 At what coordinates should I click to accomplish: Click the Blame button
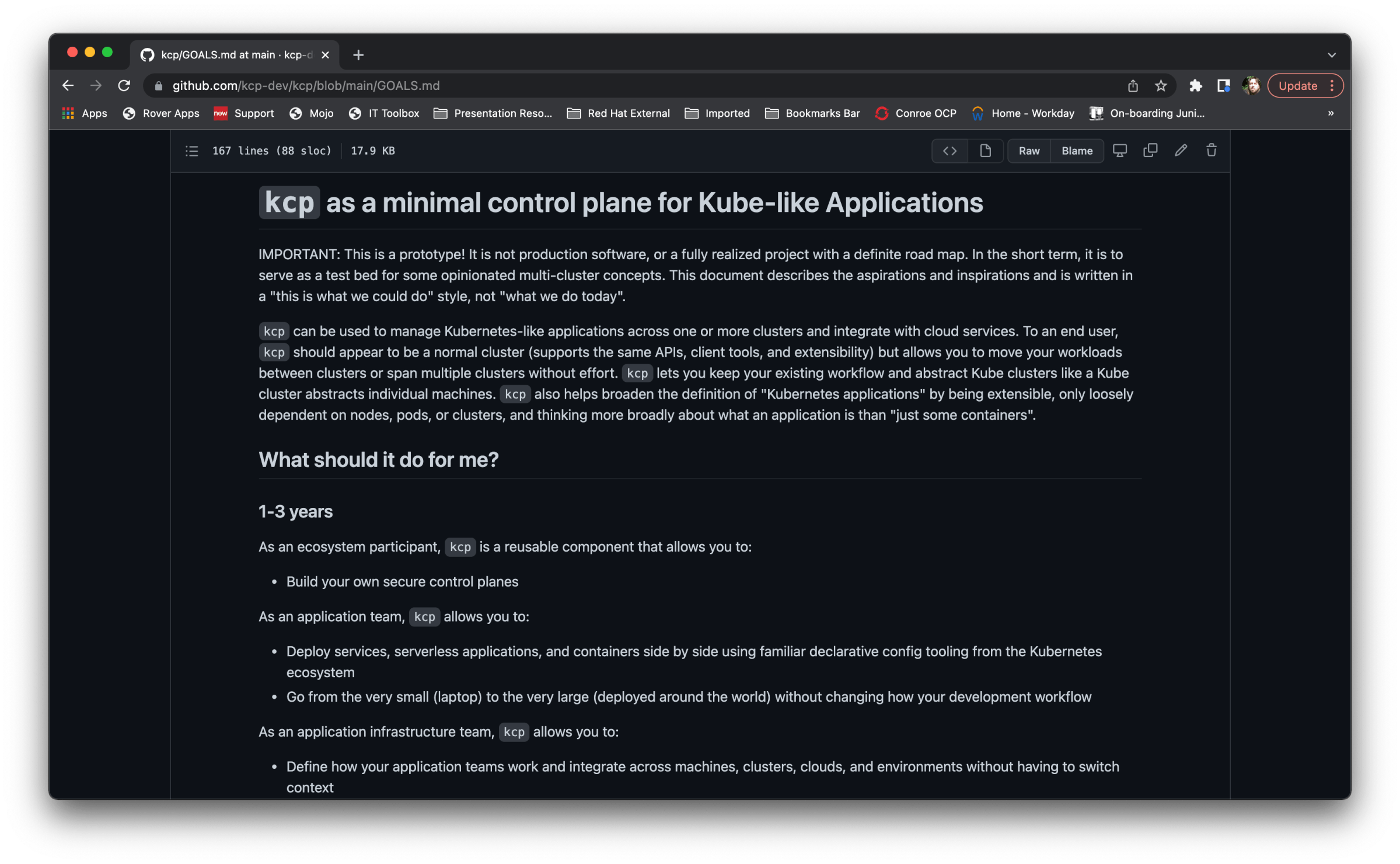click(x=1077, y=151)
